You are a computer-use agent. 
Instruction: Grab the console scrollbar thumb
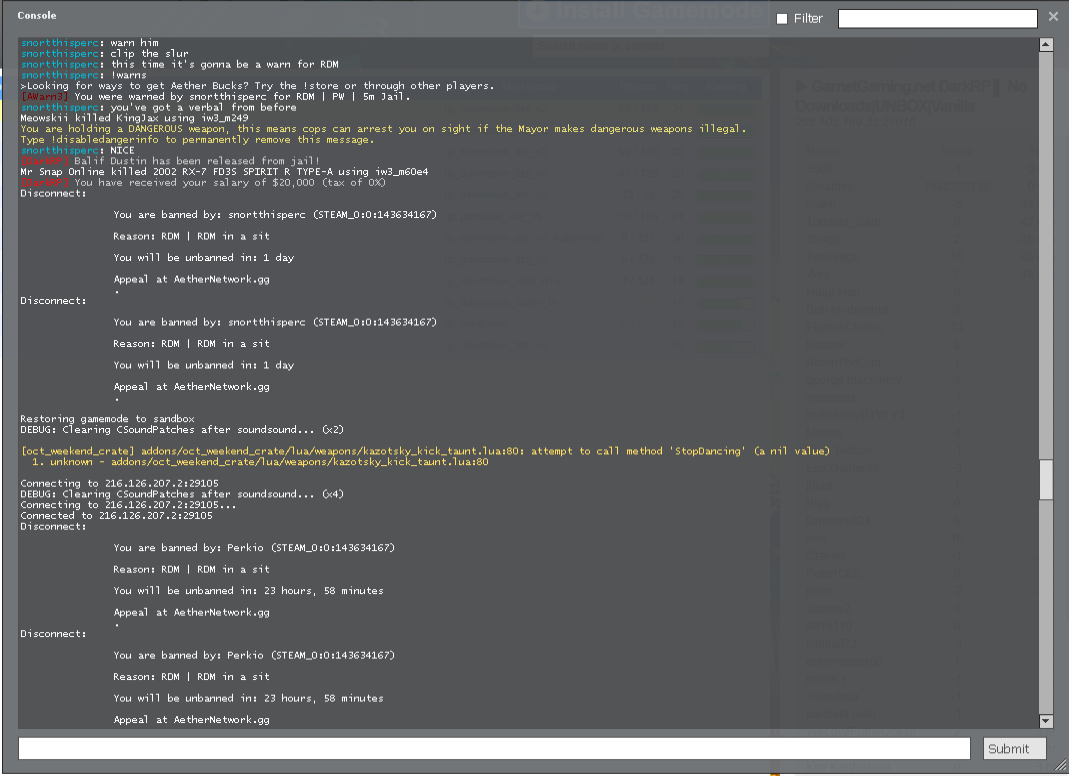coord(1046,479)
